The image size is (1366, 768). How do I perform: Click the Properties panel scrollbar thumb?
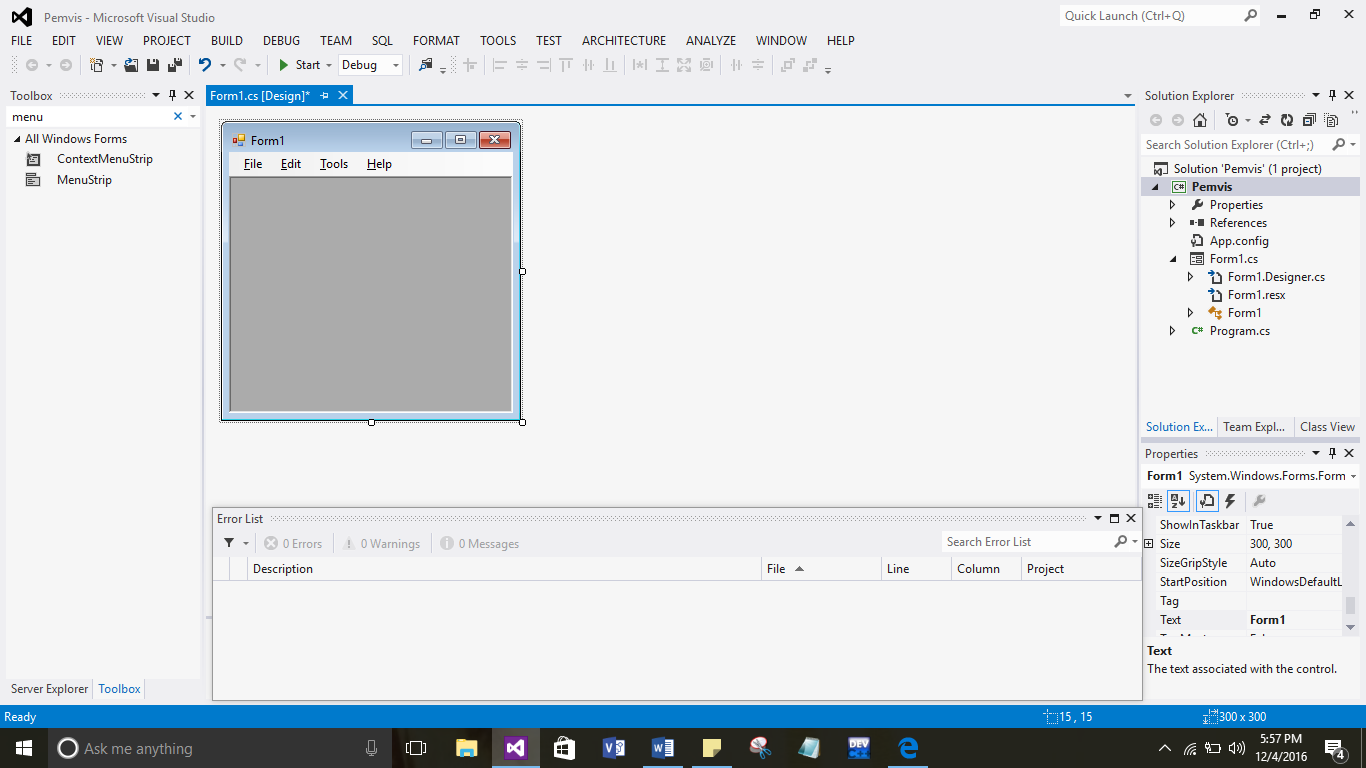pos(1350,605)
